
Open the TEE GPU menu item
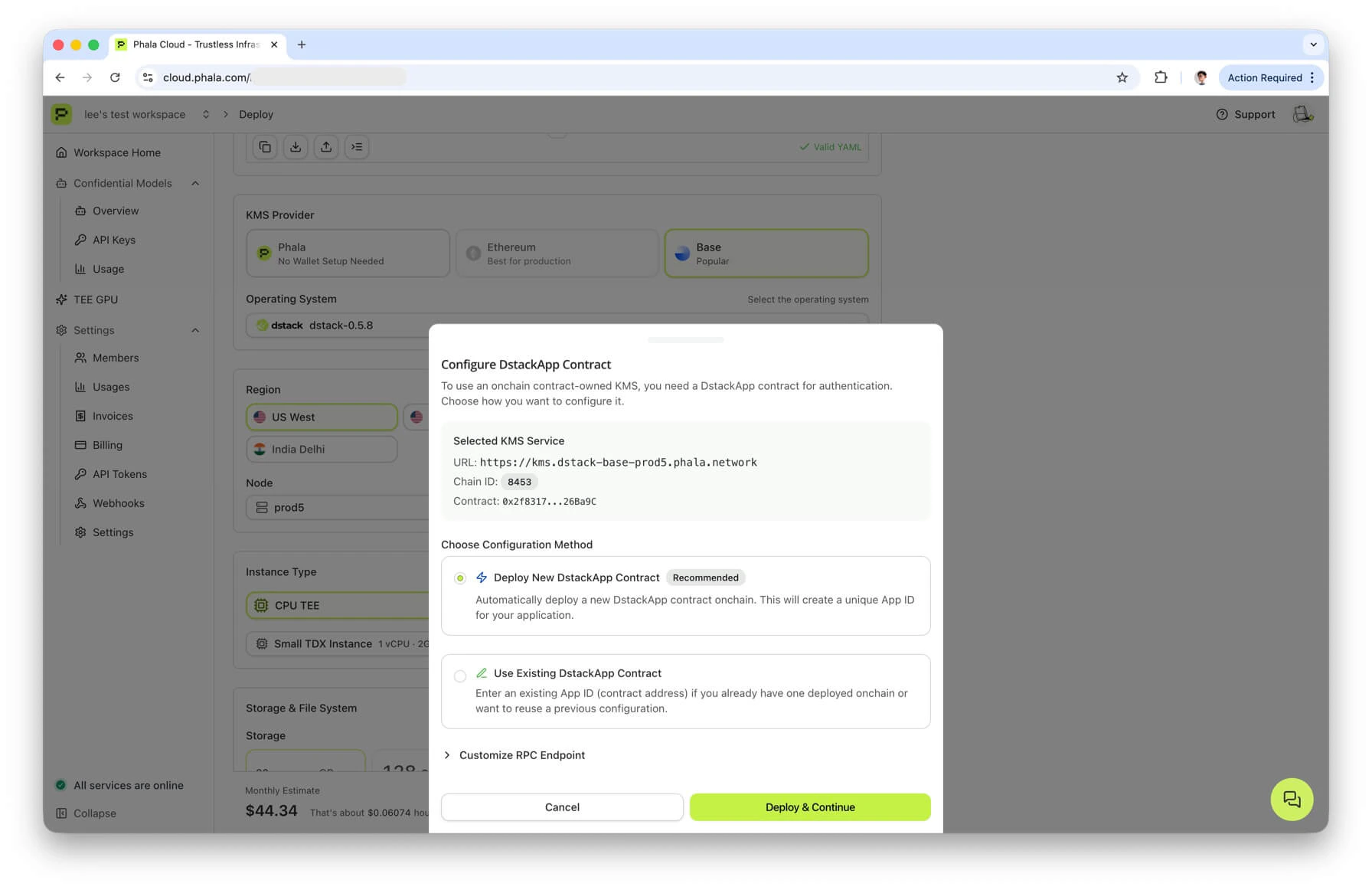tap(97, 299)
